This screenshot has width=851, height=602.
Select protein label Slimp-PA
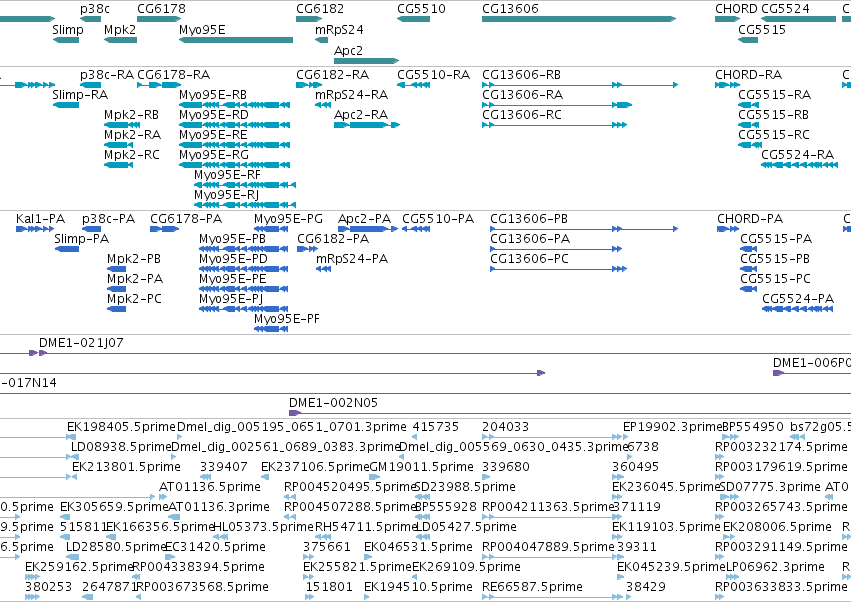coord(81,239)
